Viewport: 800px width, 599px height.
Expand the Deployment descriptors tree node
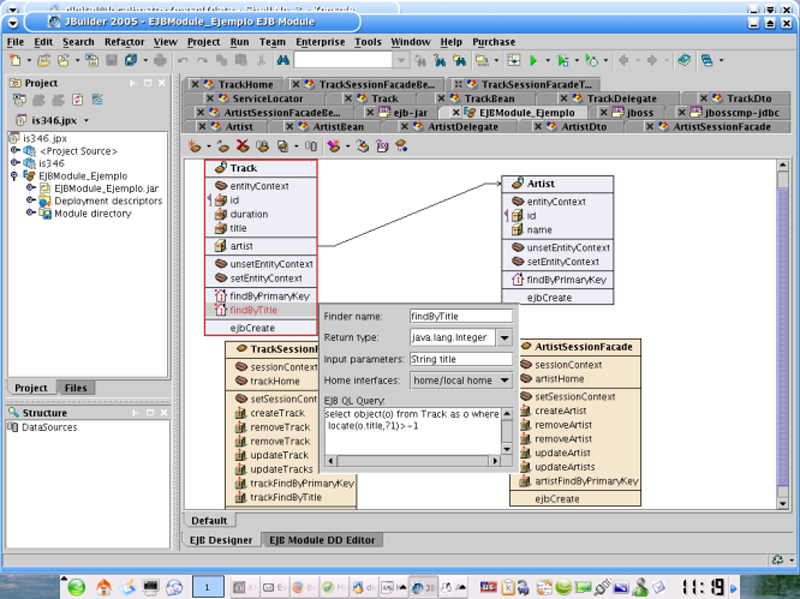pos(30,201)
